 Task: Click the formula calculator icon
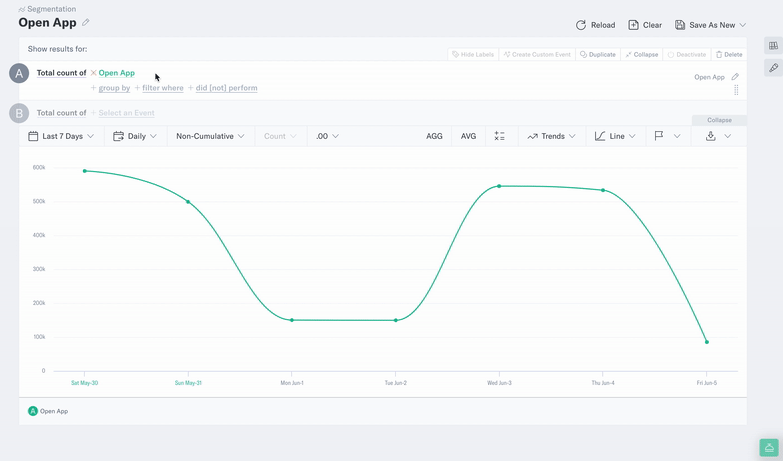[x=499, y=136]
